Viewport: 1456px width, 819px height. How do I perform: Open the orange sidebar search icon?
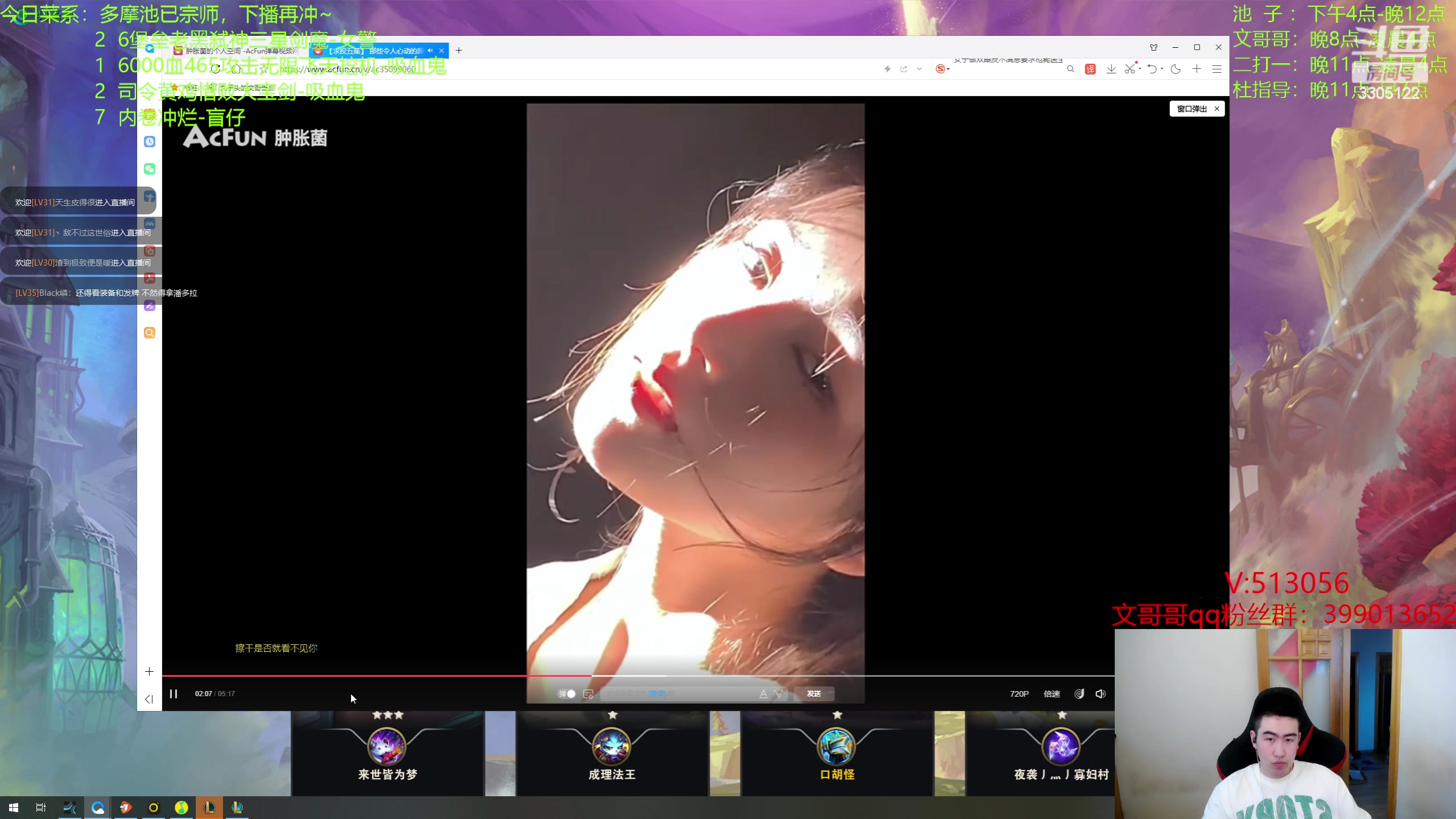pyautogui.click(x=150, y=333)
